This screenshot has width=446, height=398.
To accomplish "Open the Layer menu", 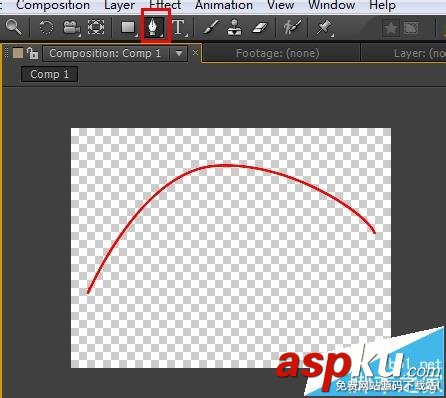I will pyautogui.click(x=119, y=5).
